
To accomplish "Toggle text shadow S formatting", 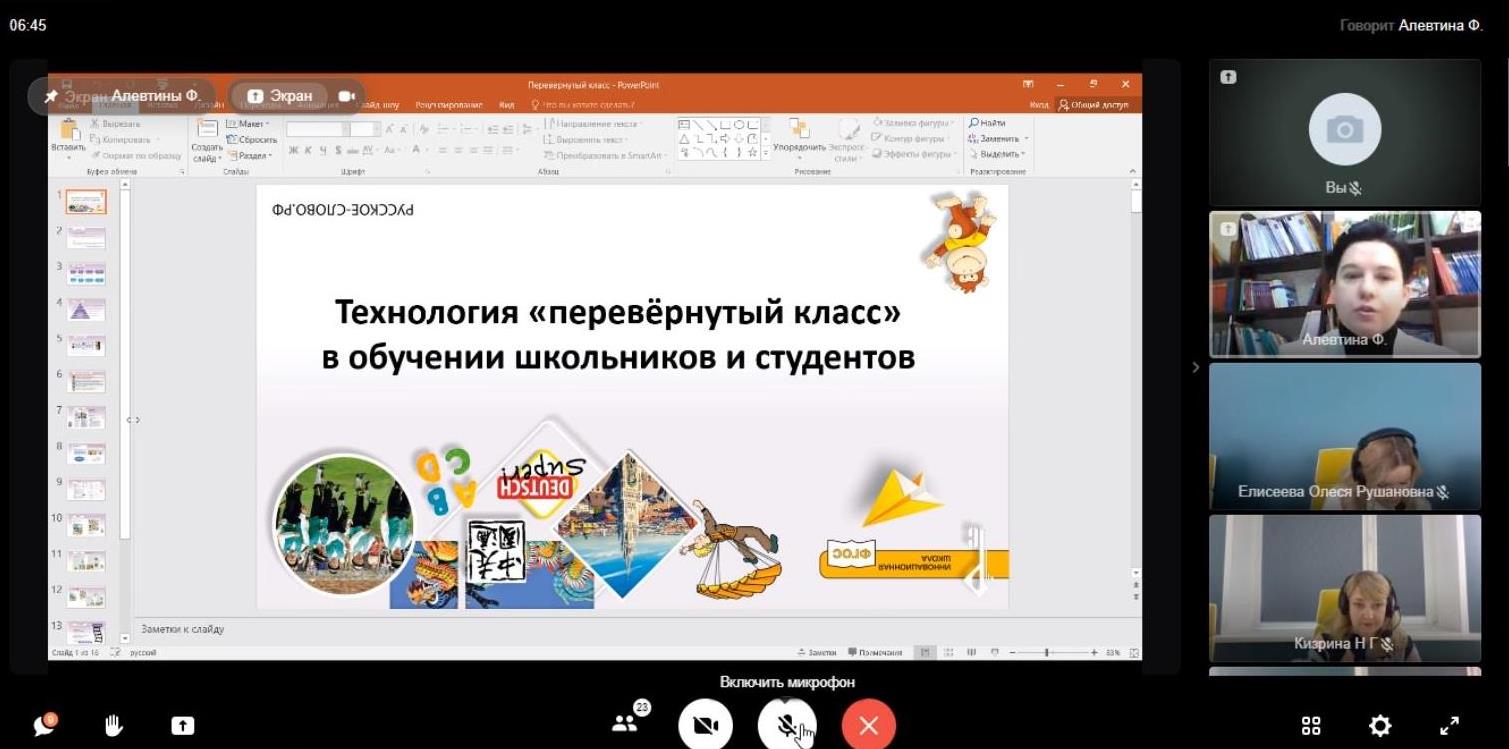I will [339, 150].
